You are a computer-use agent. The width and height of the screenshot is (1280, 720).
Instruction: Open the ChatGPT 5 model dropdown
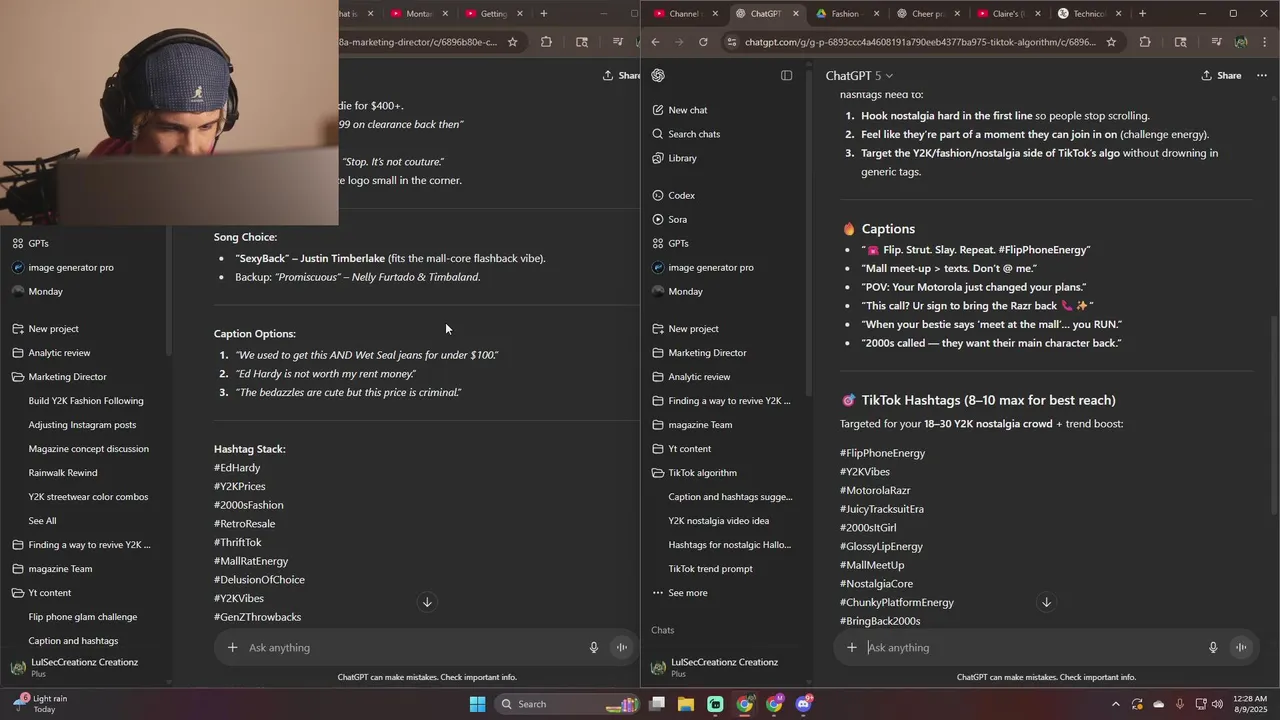point(859,76)
